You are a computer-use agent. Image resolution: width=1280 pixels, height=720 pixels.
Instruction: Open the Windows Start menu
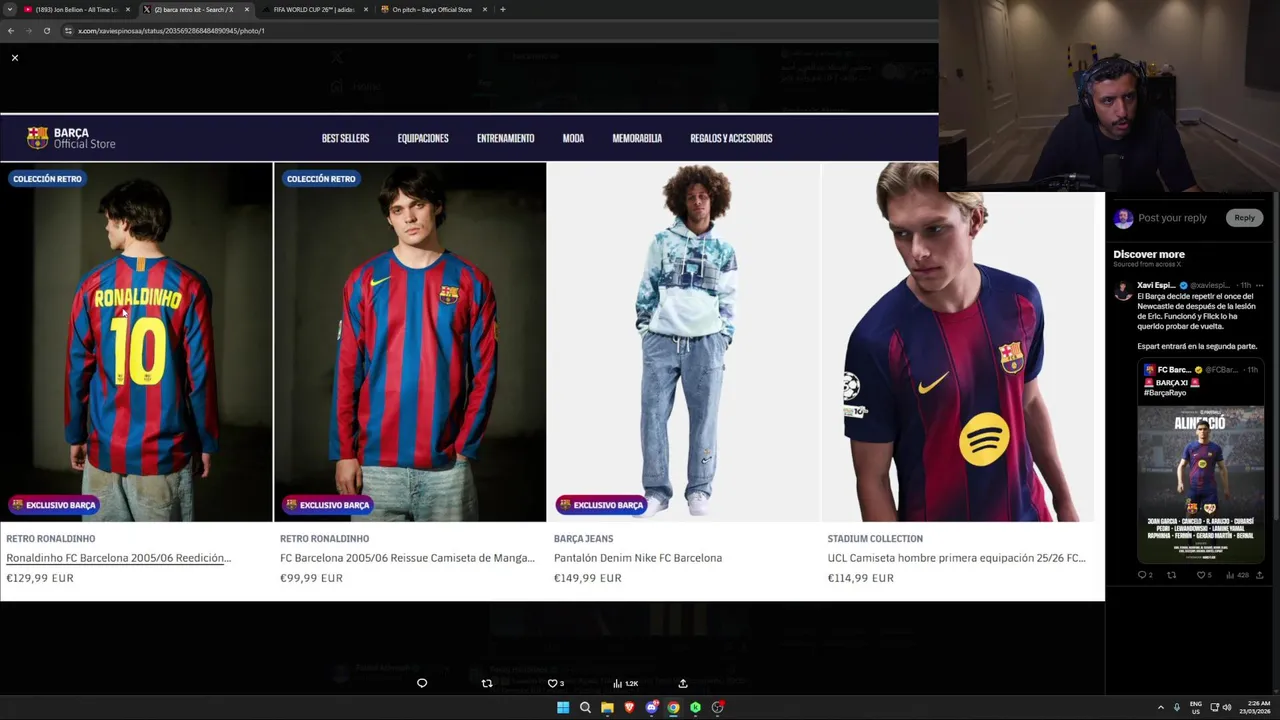coord(563,708)
